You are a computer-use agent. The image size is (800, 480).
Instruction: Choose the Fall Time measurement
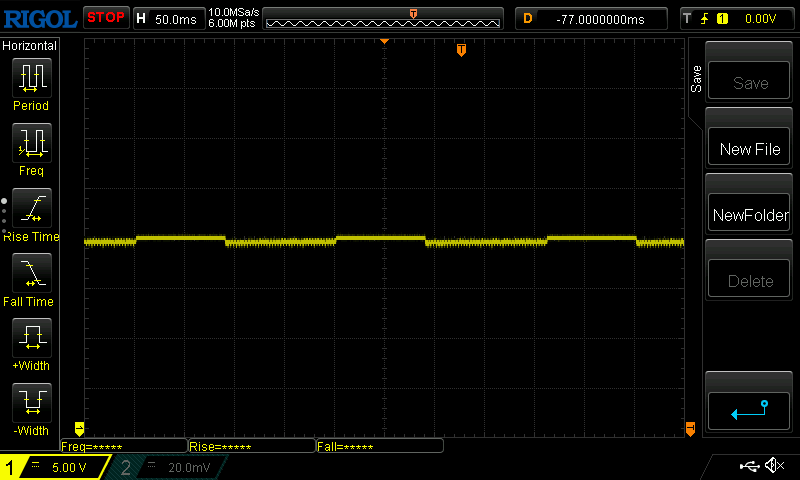(30, 273)
